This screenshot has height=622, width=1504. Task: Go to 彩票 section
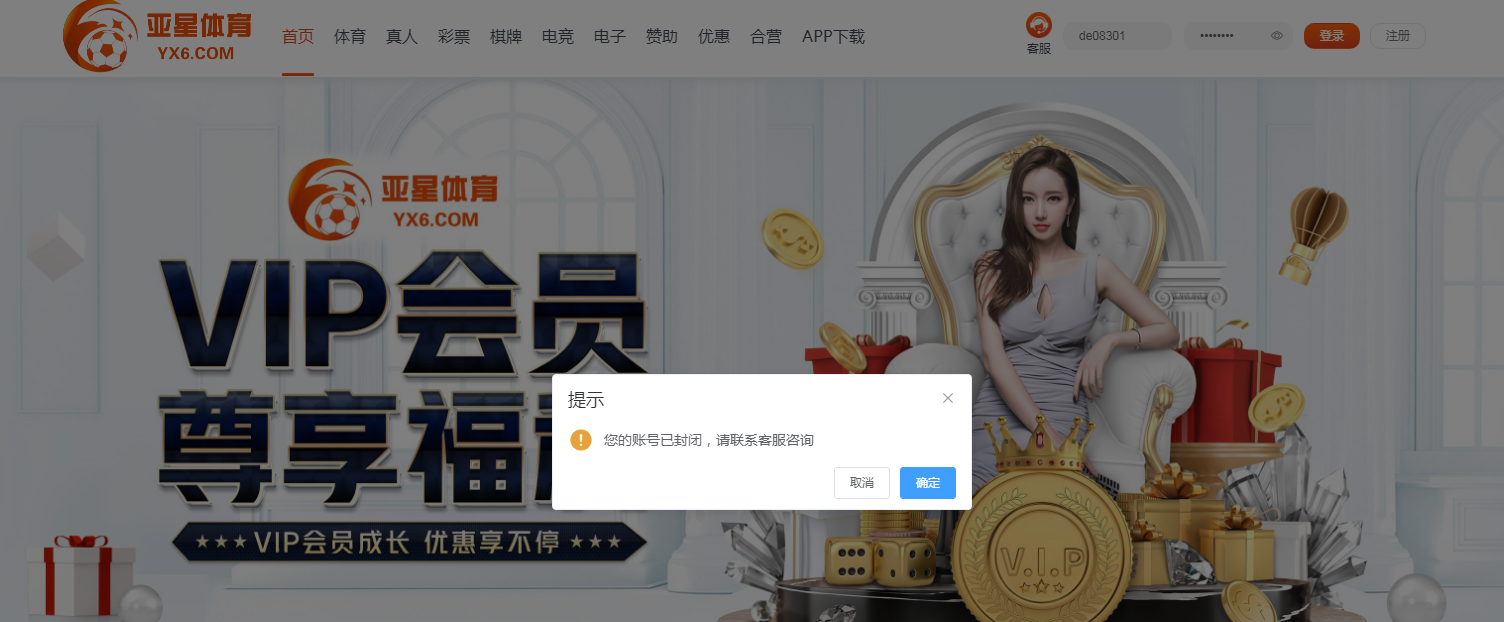tap(454, 37)
